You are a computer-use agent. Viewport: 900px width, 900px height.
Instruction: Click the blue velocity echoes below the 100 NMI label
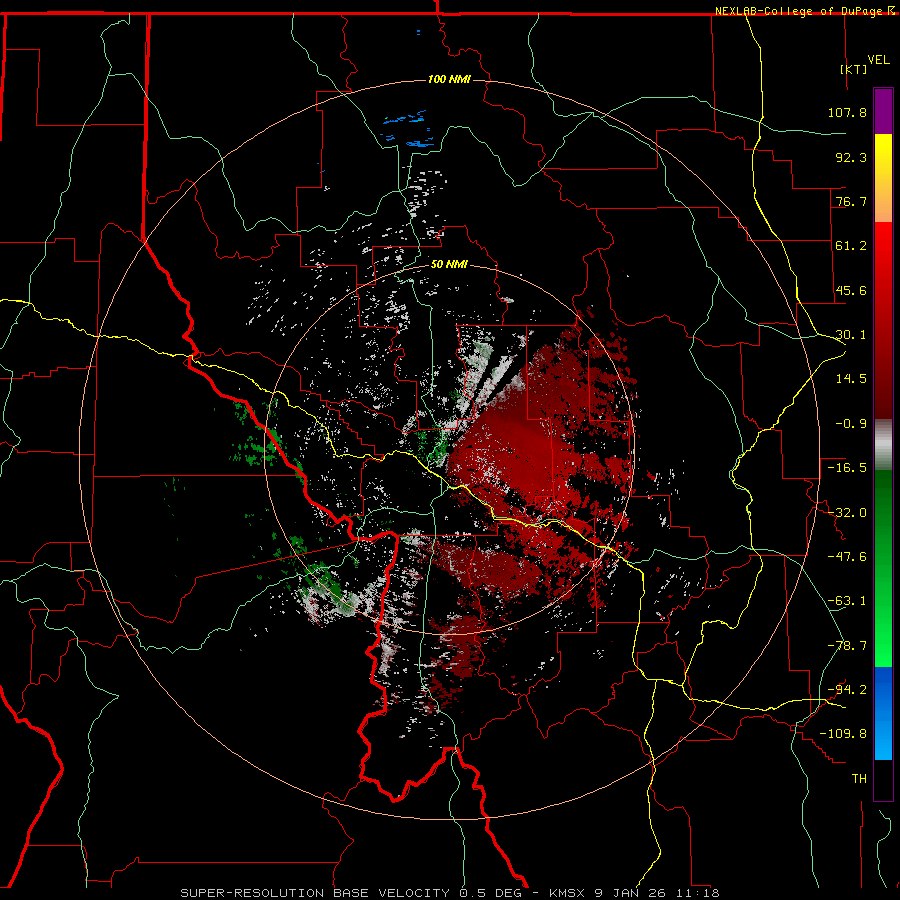point(409,129)
